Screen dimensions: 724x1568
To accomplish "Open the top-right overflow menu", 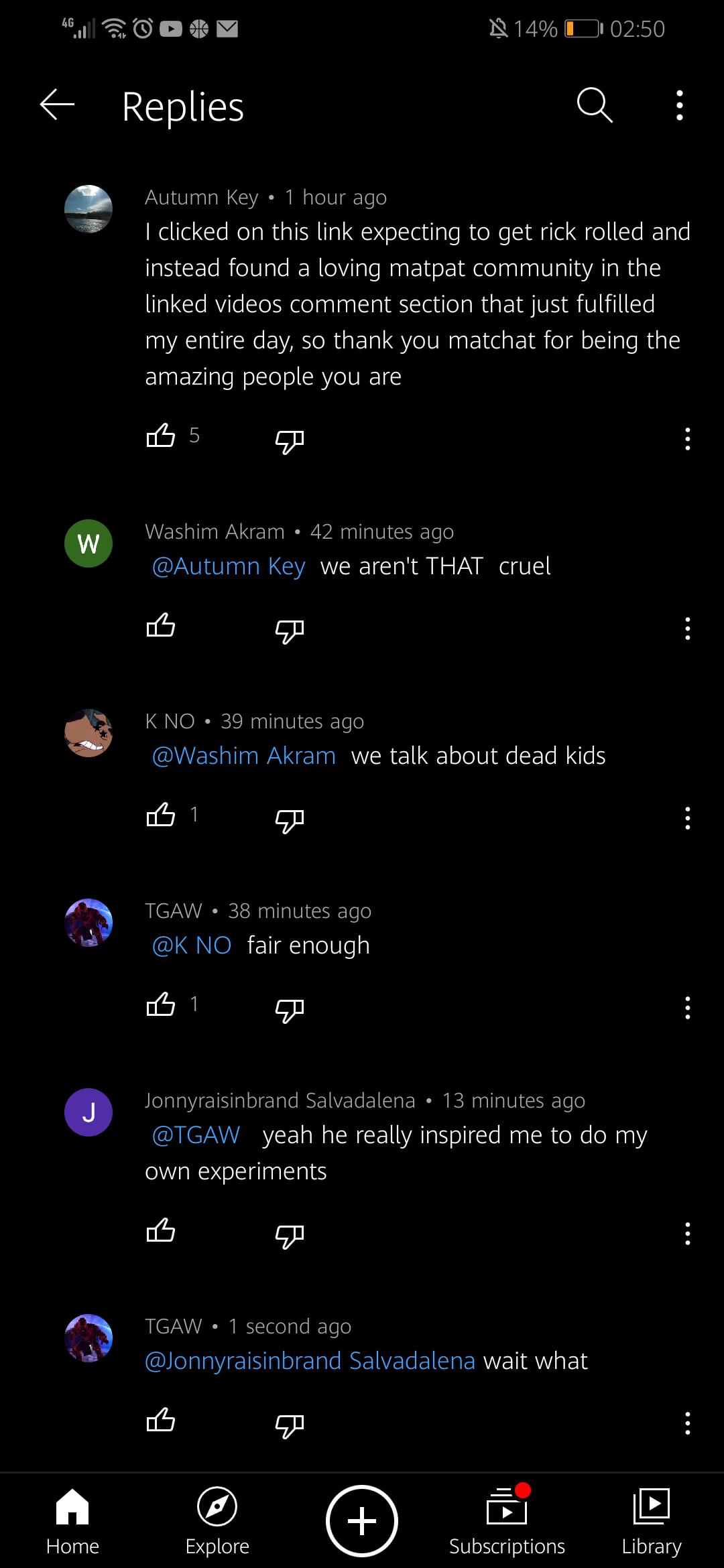I will tap(679, 105).
